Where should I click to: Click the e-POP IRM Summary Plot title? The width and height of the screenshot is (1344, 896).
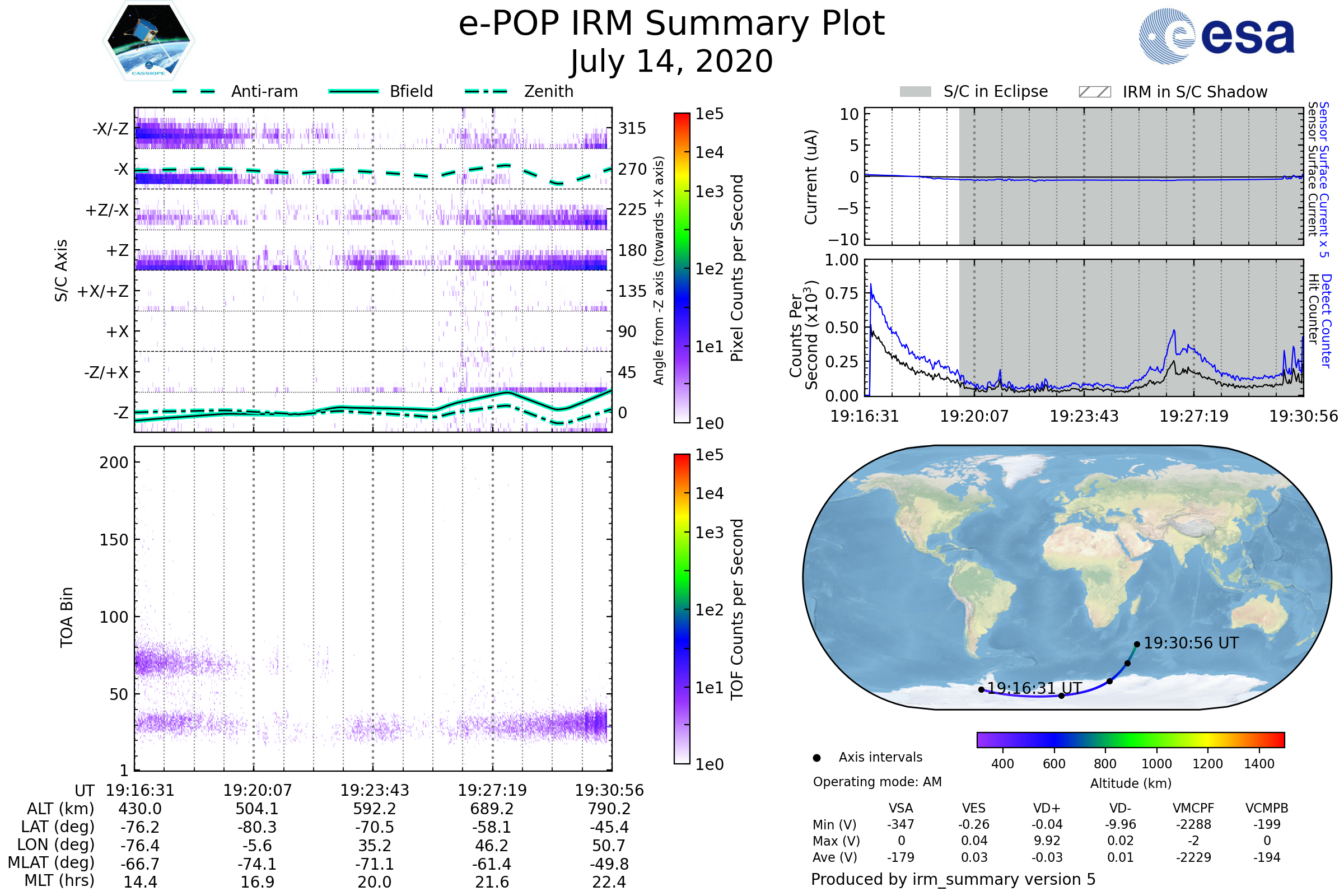(x=671, y=24)
